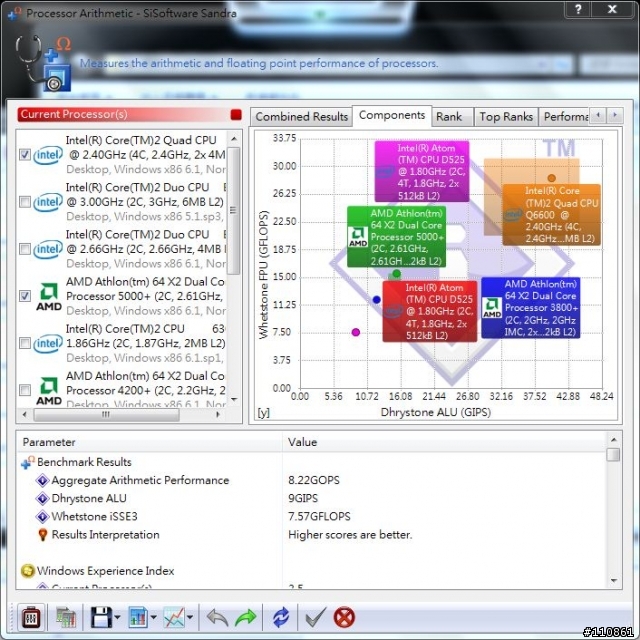Click the magenta Atom D525 data point
Viewport: 640px width, 640px height.
[x=356, y=332]
